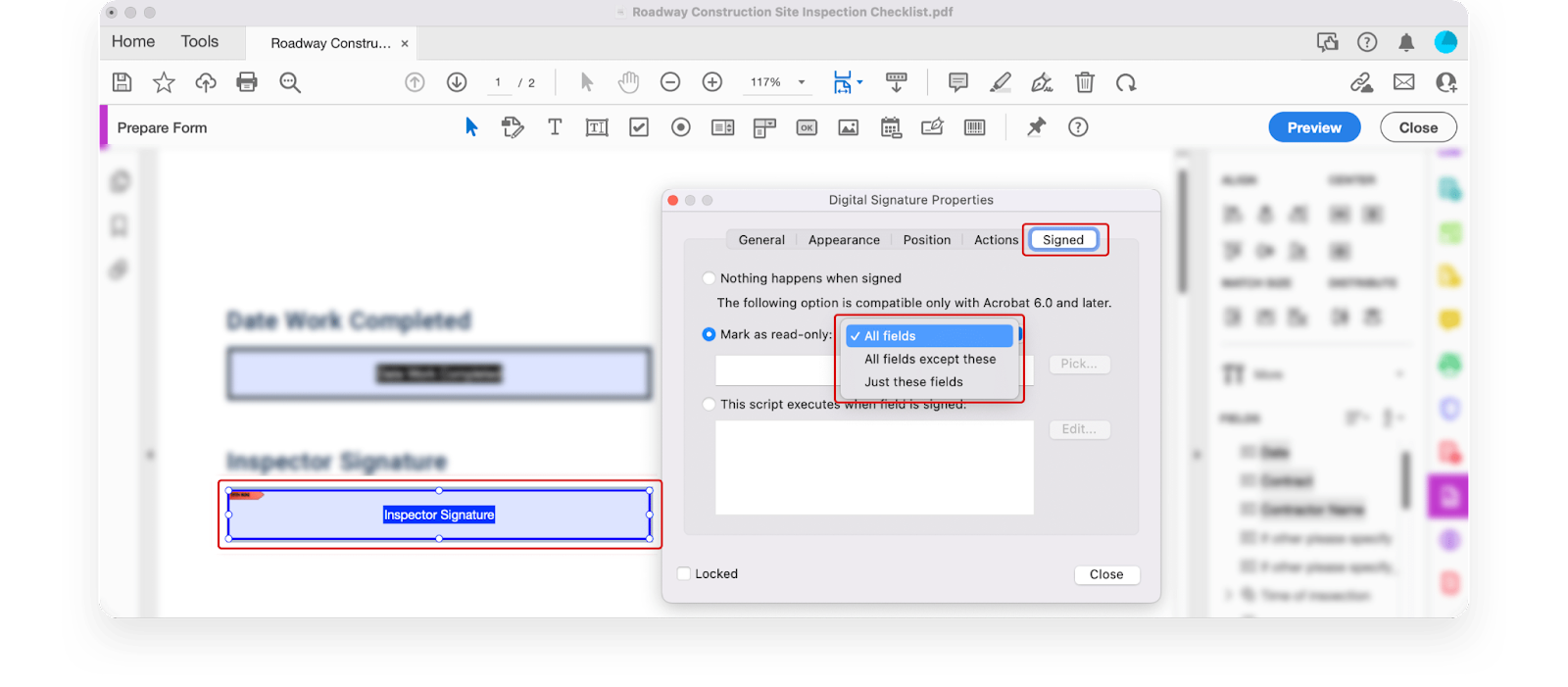Click the Inspector Signature form field
This screenshot has height=687, width=1568.
click(x=439, y=515)
